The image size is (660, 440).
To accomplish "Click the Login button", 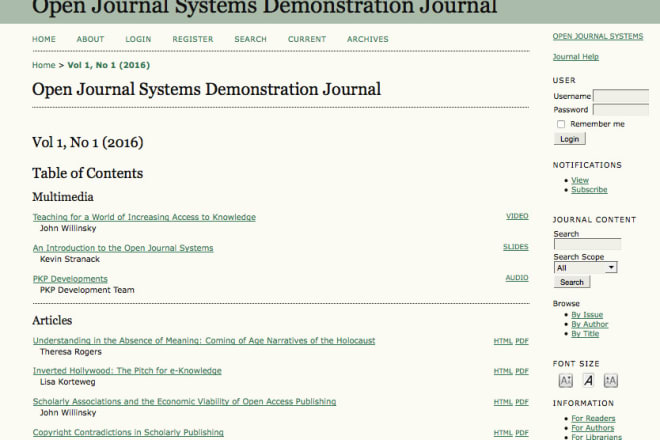I will point(570,139).
